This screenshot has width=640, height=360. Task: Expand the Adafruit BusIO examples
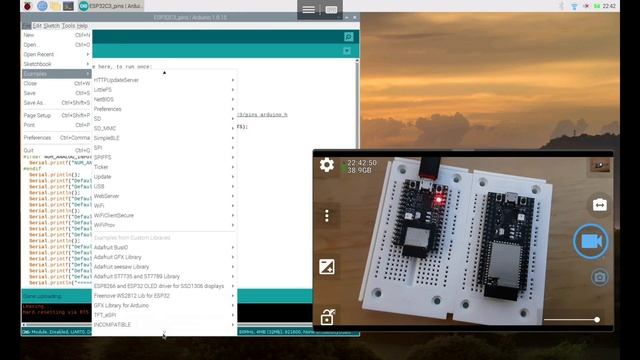tap(164, 247)
